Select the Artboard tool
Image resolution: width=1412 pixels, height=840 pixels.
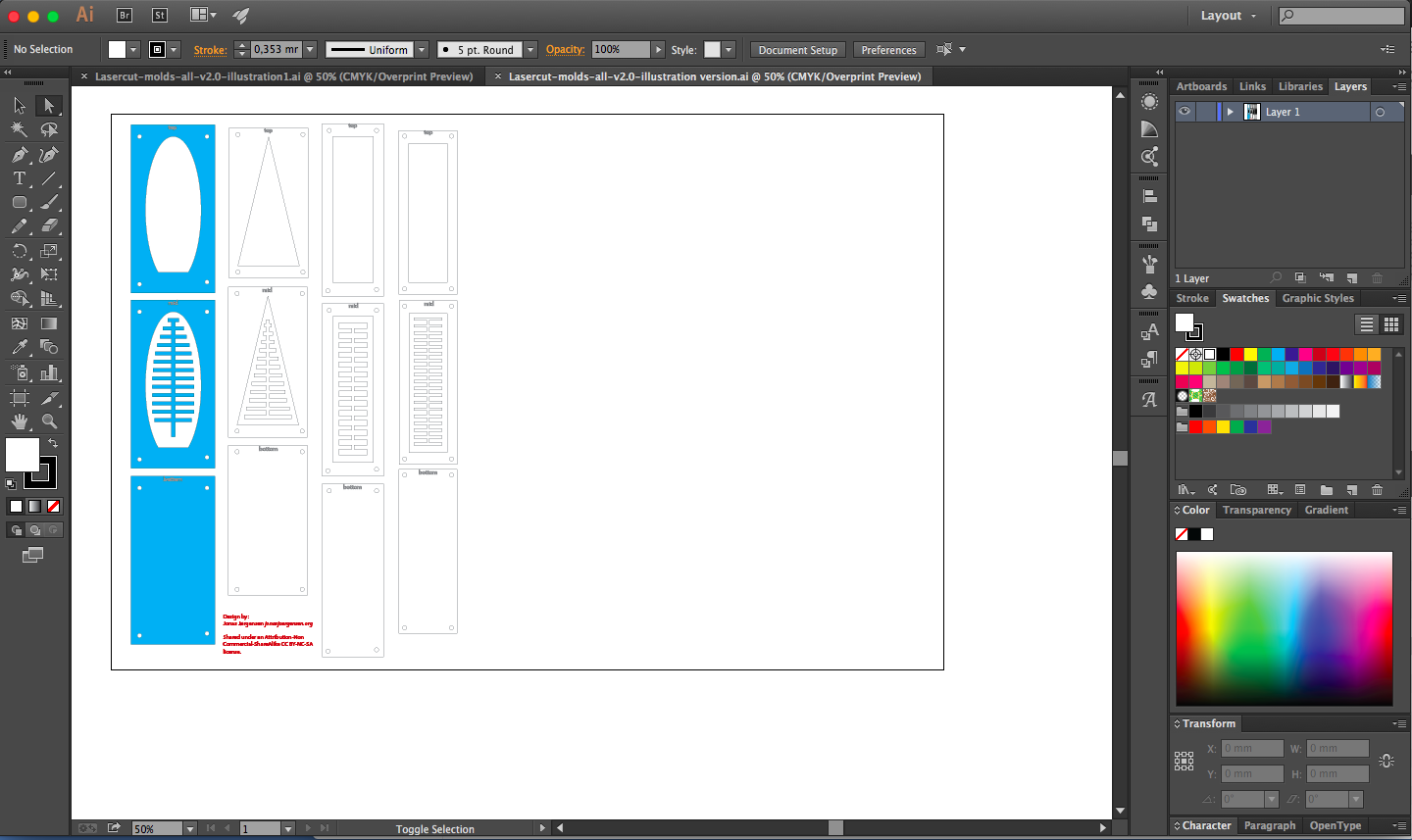click(x=20, y=397)
